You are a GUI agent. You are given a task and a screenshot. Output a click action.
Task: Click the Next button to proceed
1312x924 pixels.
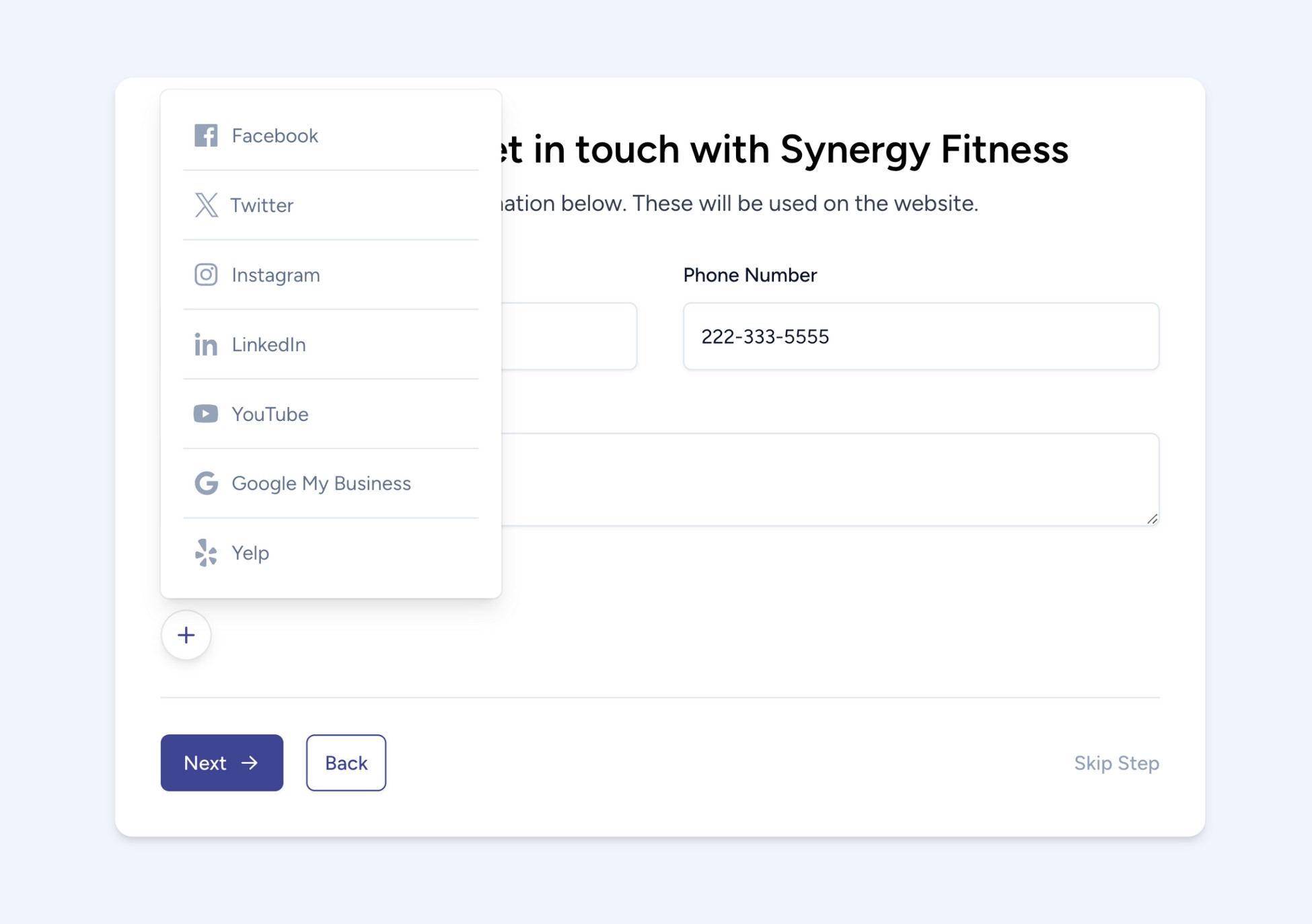tap(221, 762)
